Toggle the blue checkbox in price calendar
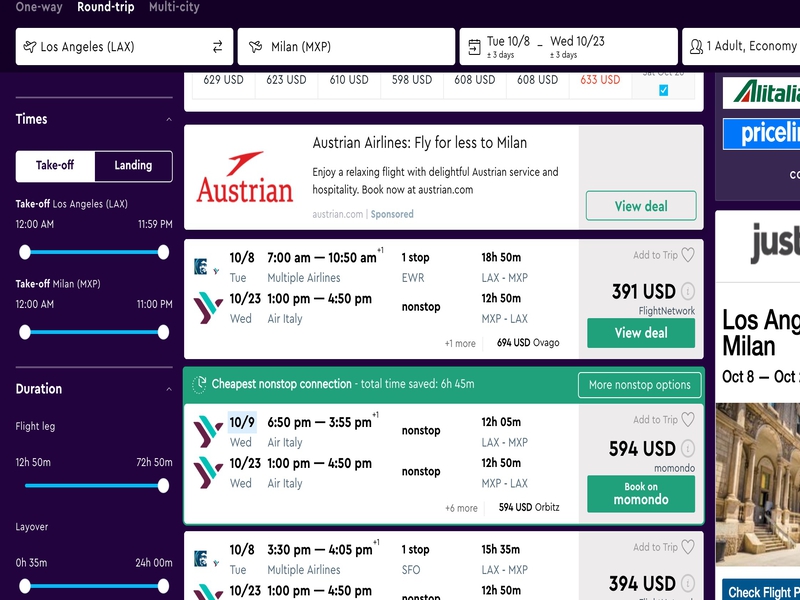800x600 pixels. tap(663, 90)
